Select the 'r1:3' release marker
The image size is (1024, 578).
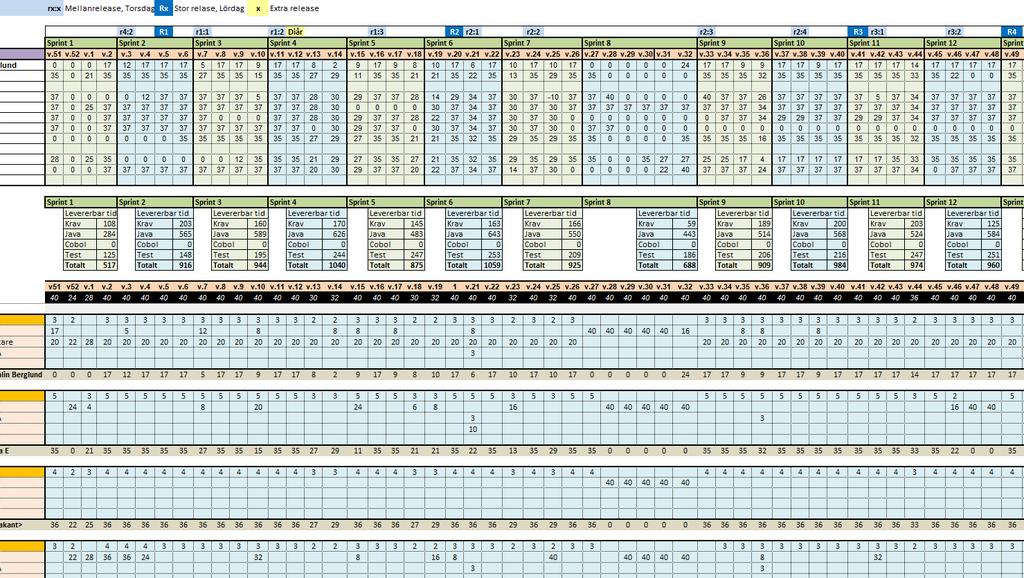pyautogui.click(x=377, y=31)
